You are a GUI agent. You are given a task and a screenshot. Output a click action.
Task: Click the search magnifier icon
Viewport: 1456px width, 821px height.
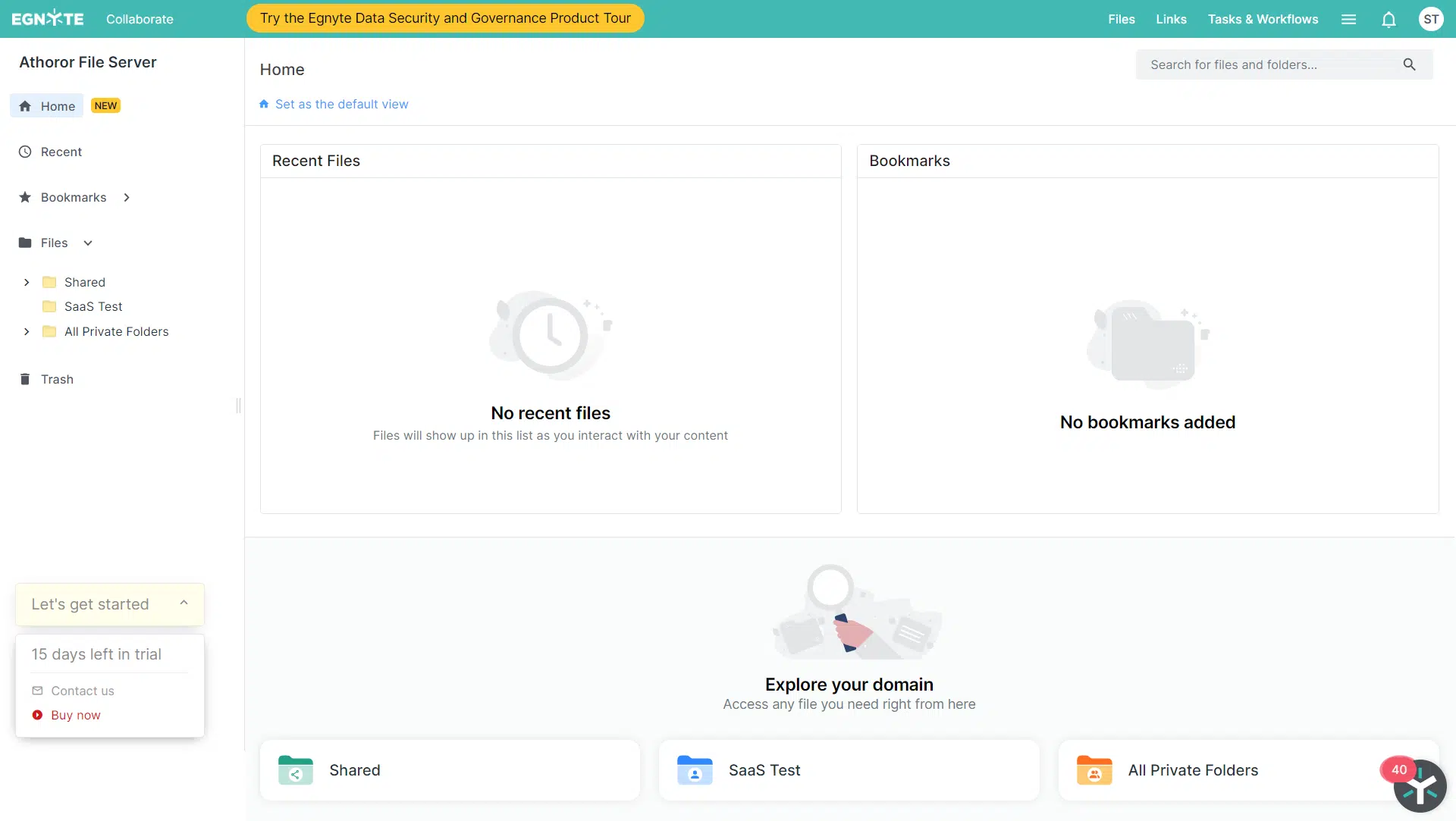coord(1409,64)
